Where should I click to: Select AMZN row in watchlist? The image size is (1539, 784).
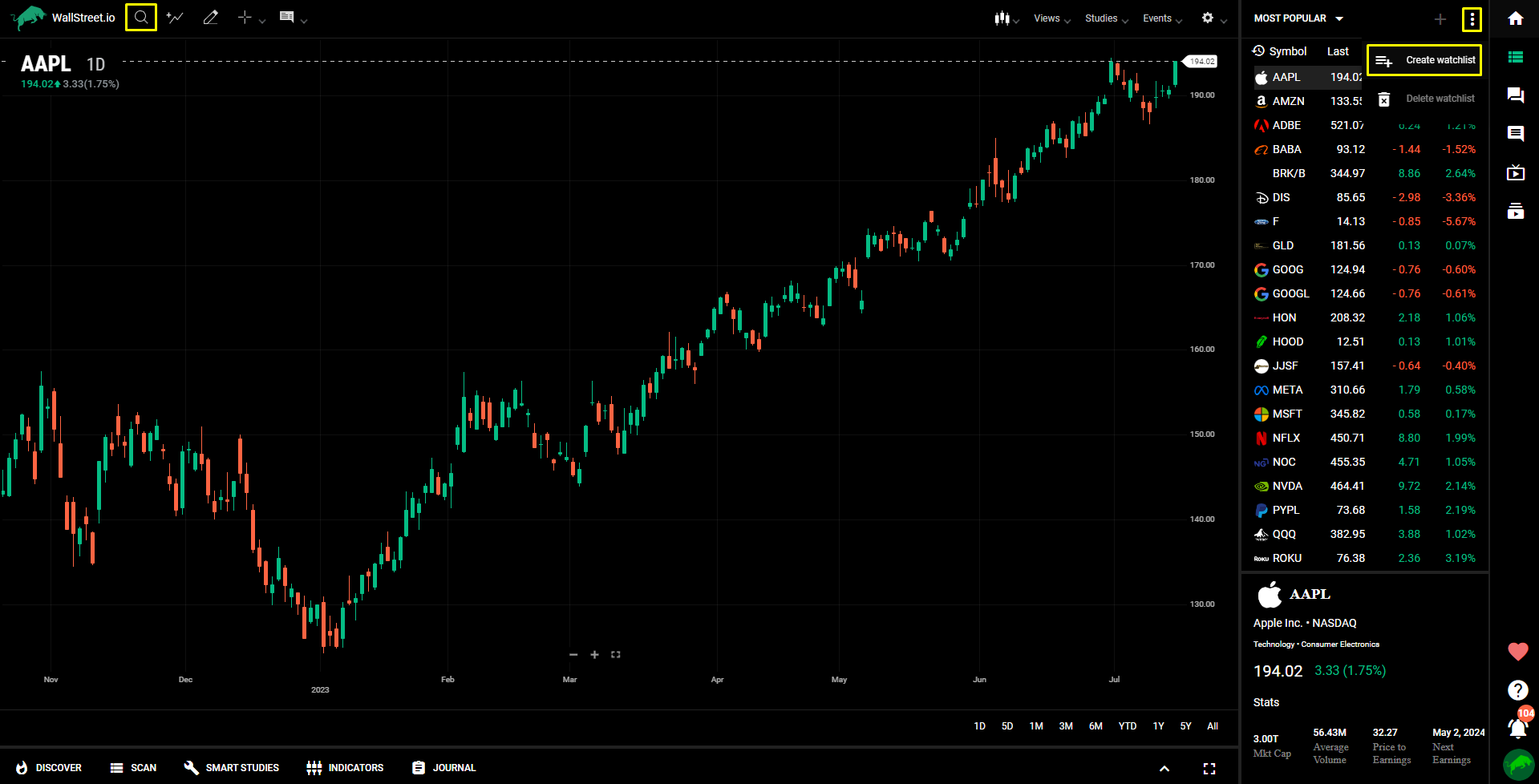point(1307,101)
